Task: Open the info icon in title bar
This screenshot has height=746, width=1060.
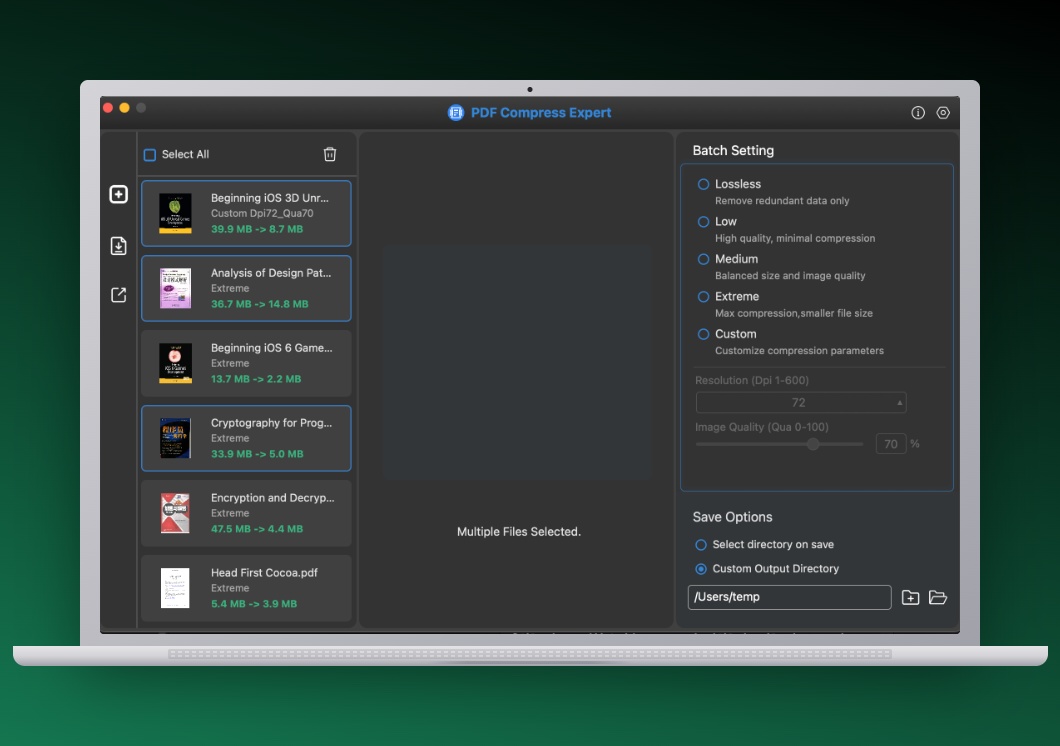Action: 917,113
